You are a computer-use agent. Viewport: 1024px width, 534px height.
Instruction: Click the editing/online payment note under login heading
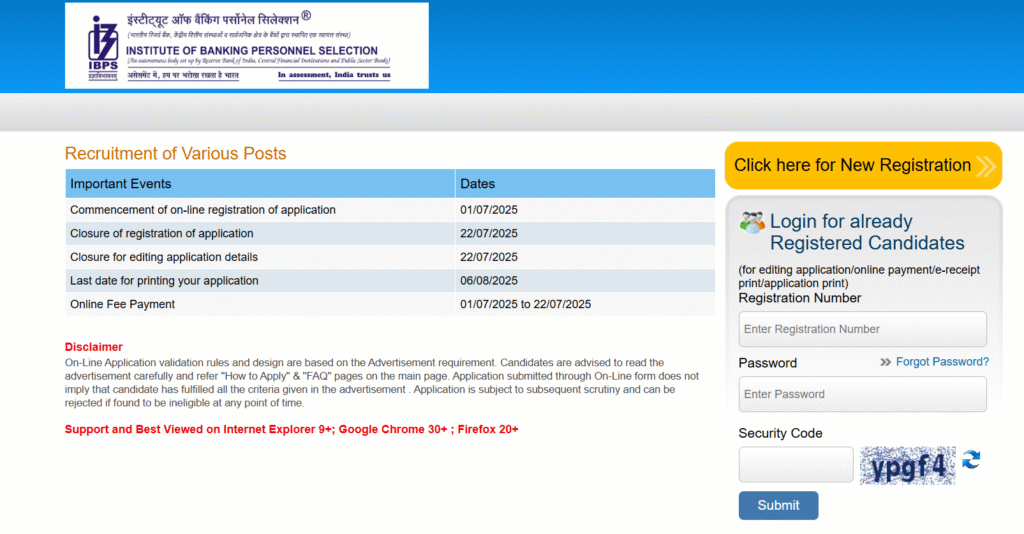(x=859, y=277)
